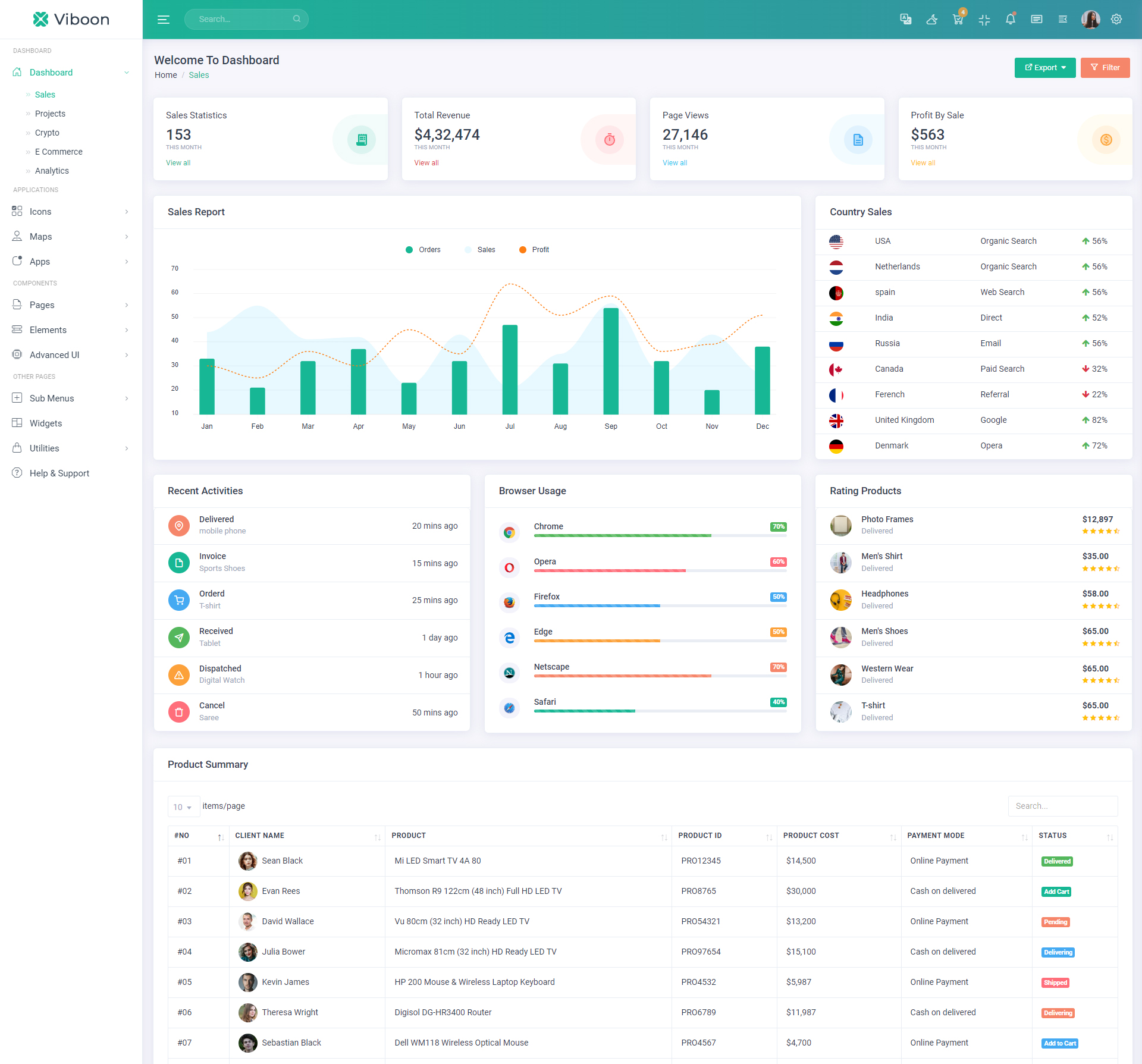Open the notifications bell
This screenshot has width=1142, height=1064.
coord(1011,19)
